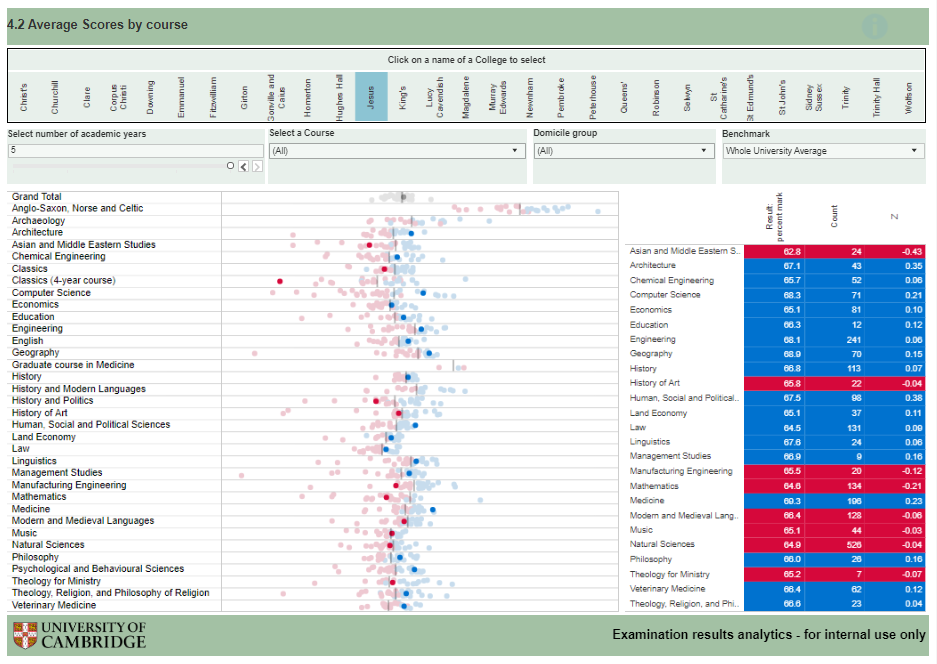The image size is (937, 664).
Task: Step academic years forward with right arrow
Action: tap(257, 166)
